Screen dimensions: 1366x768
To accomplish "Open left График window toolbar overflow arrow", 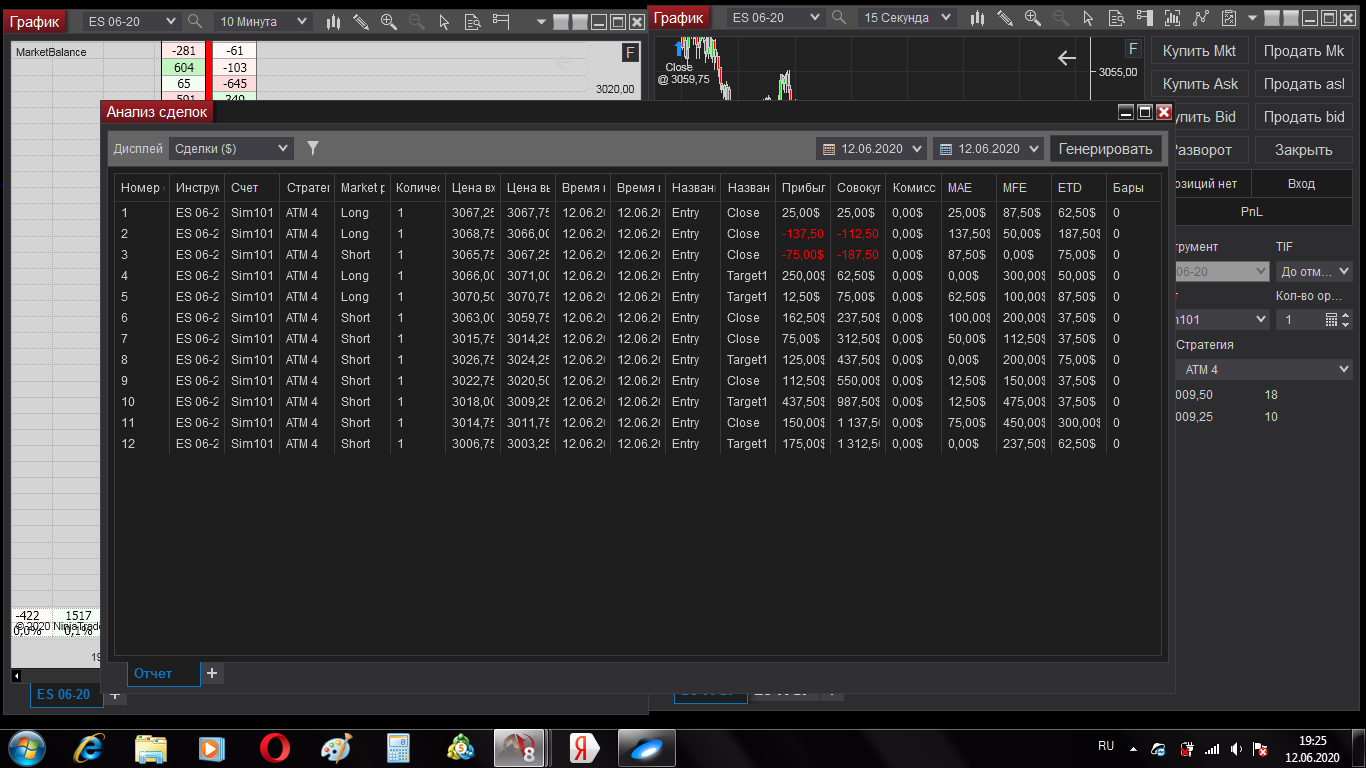I will coord(541,21).
